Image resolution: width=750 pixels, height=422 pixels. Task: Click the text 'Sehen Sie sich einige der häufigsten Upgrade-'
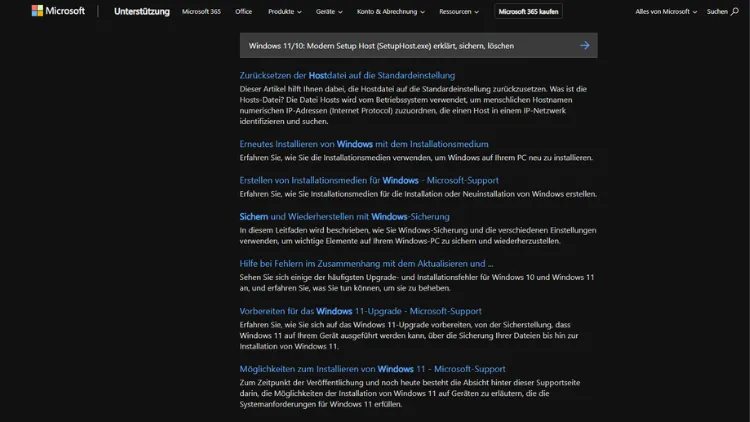[x=417, y=283]
